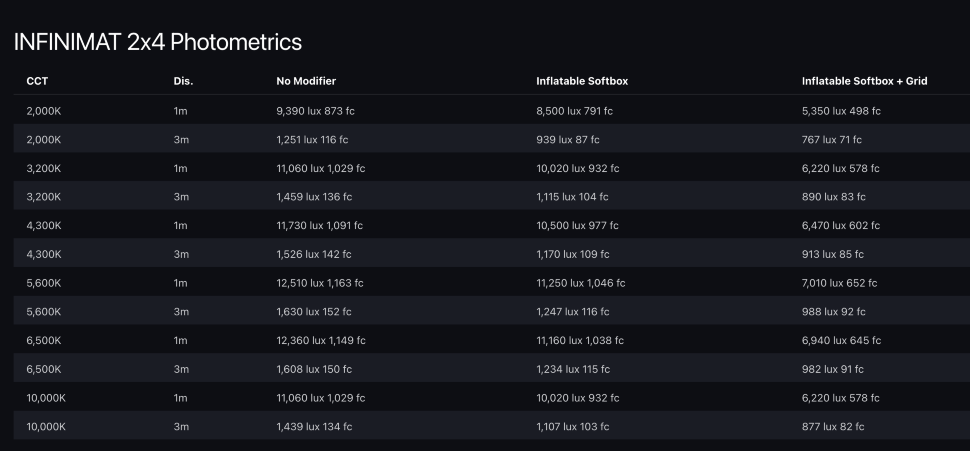Select the 1,247 lux 116 fc cell

click(573, 312)
